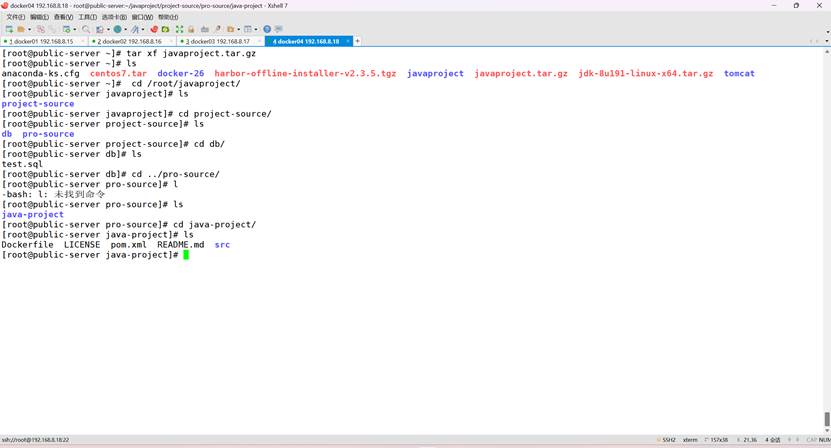Expand the Compose icon dropdown arrow
Screen dimensions: 831x448
tap(108, 29)
